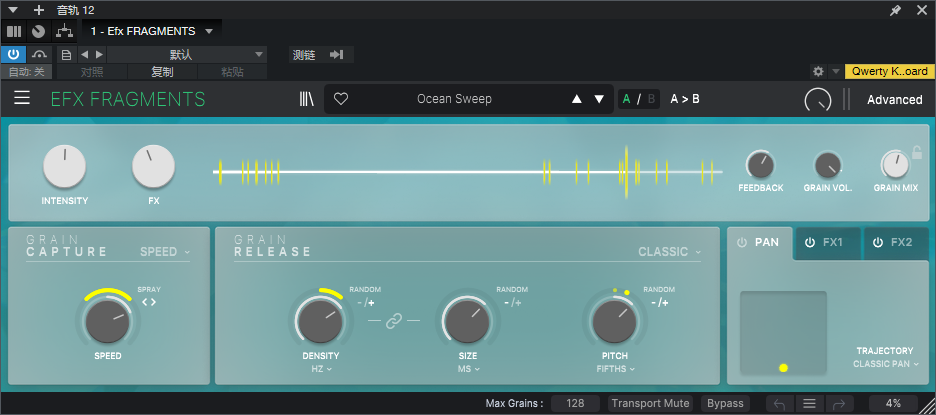Expand the 1 - Efx FRAGMENTS selector
The image size is (936, 415).
152,31
